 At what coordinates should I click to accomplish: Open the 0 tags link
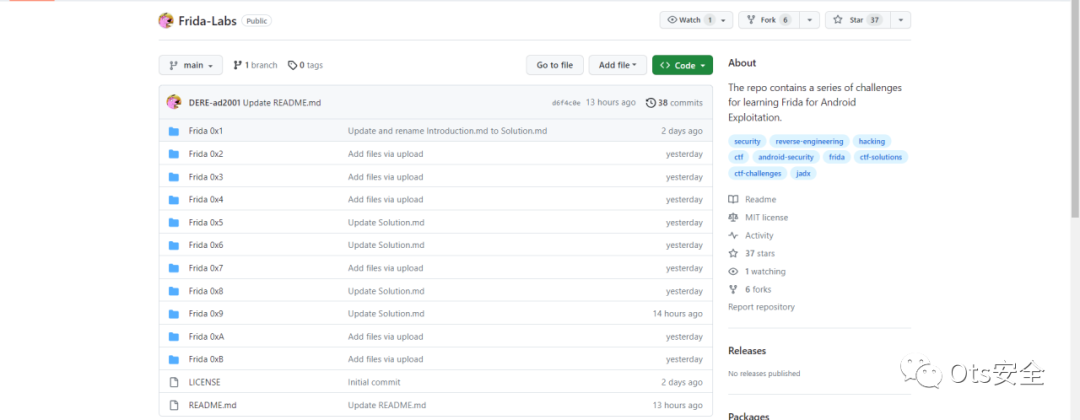click(305, 65)
